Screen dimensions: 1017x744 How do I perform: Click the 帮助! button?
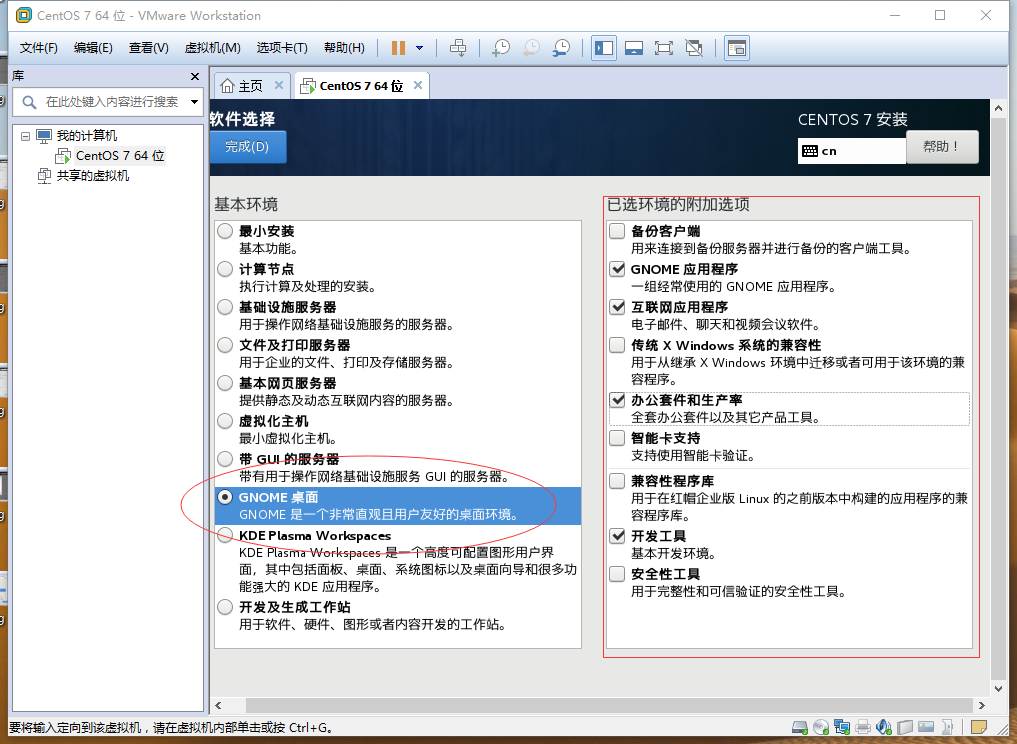tap(942, 147)
